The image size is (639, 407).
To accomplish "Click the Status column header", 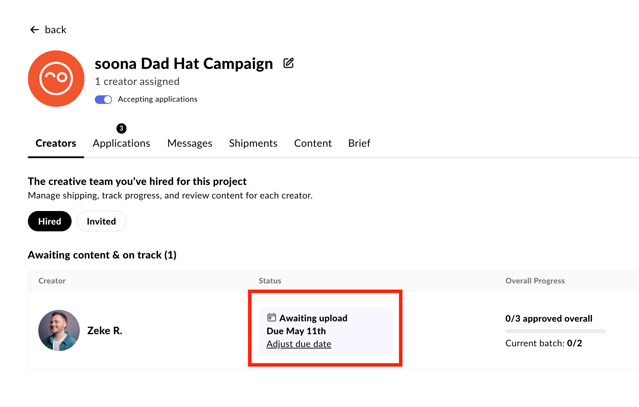I will (x=270, y=281).
